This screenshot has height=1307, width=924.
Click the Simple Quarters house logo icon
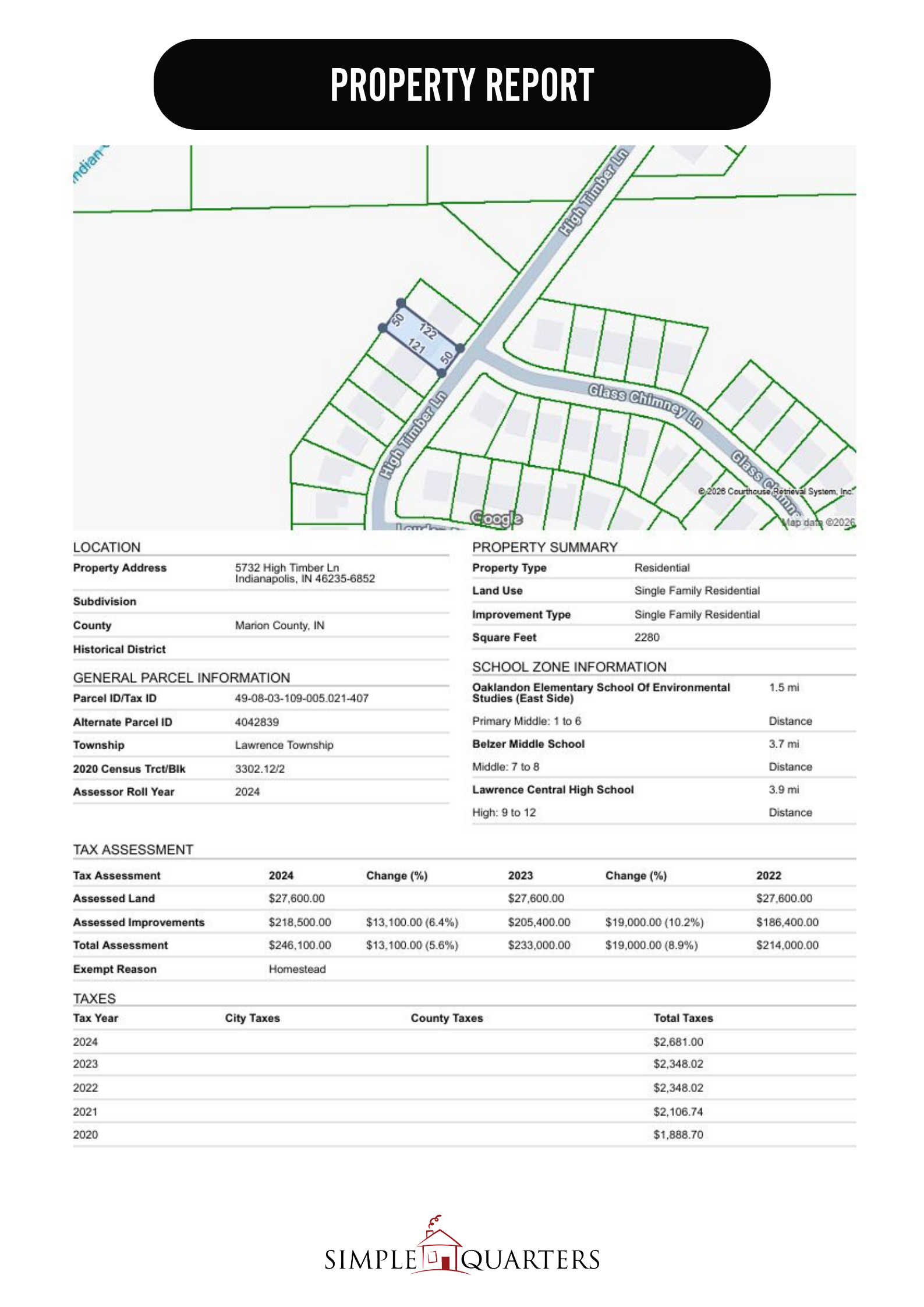440,1246
